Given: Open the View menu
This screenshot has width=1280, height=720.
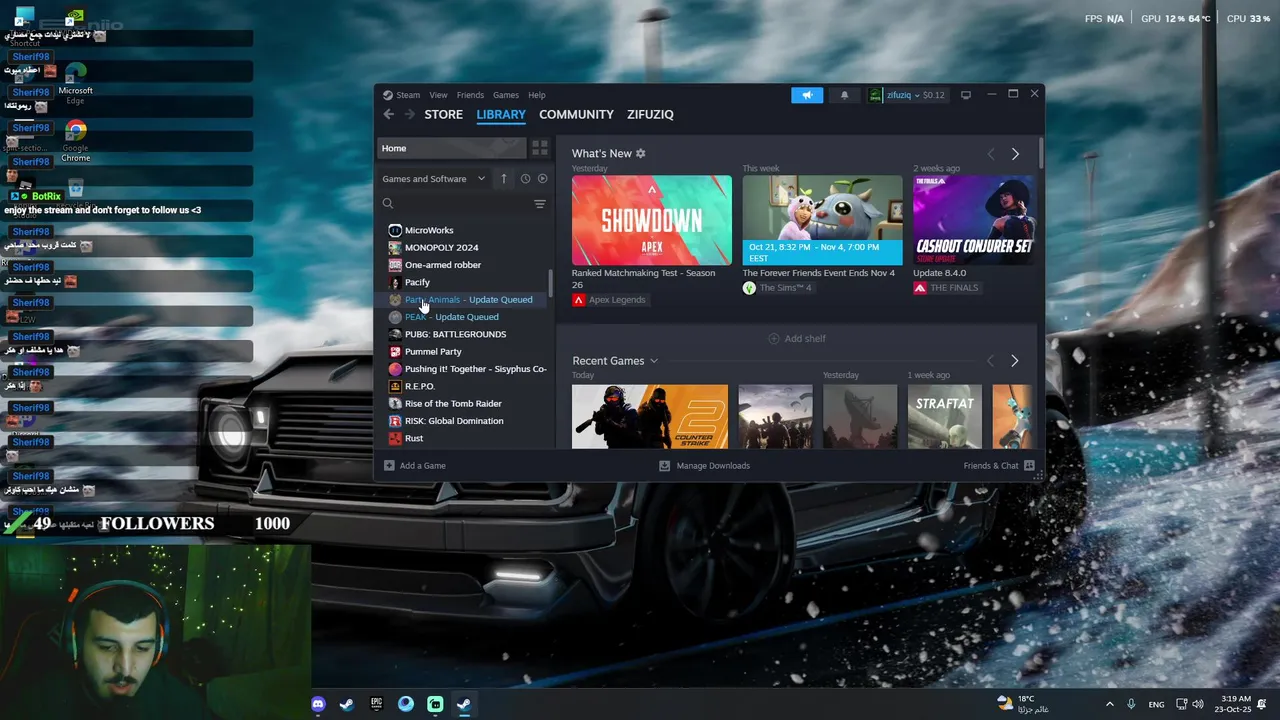Looking at the screenshot, I should click(x=438, y=95).
